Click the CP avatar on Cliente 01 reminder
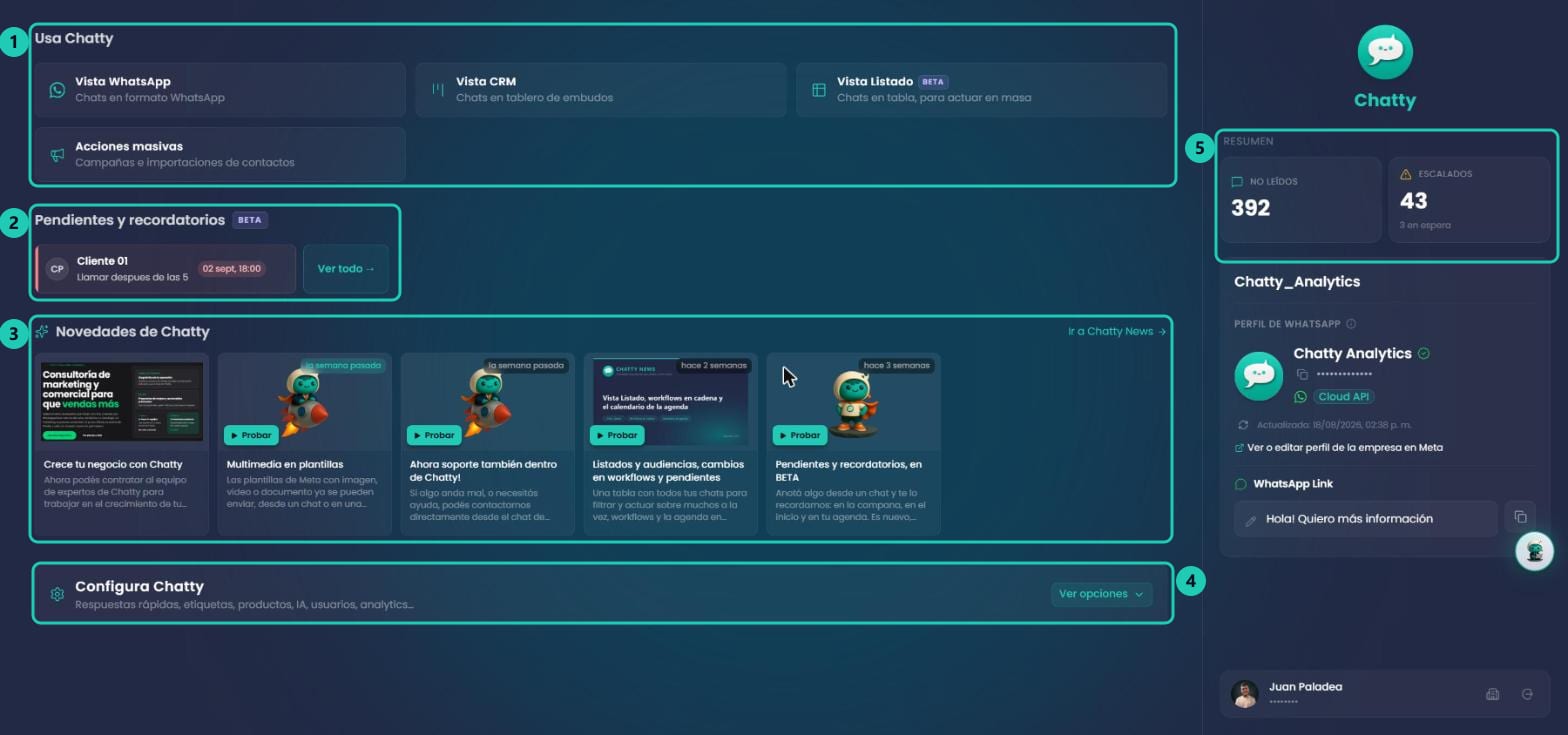 pyautogui.click(x=57, y=269)
